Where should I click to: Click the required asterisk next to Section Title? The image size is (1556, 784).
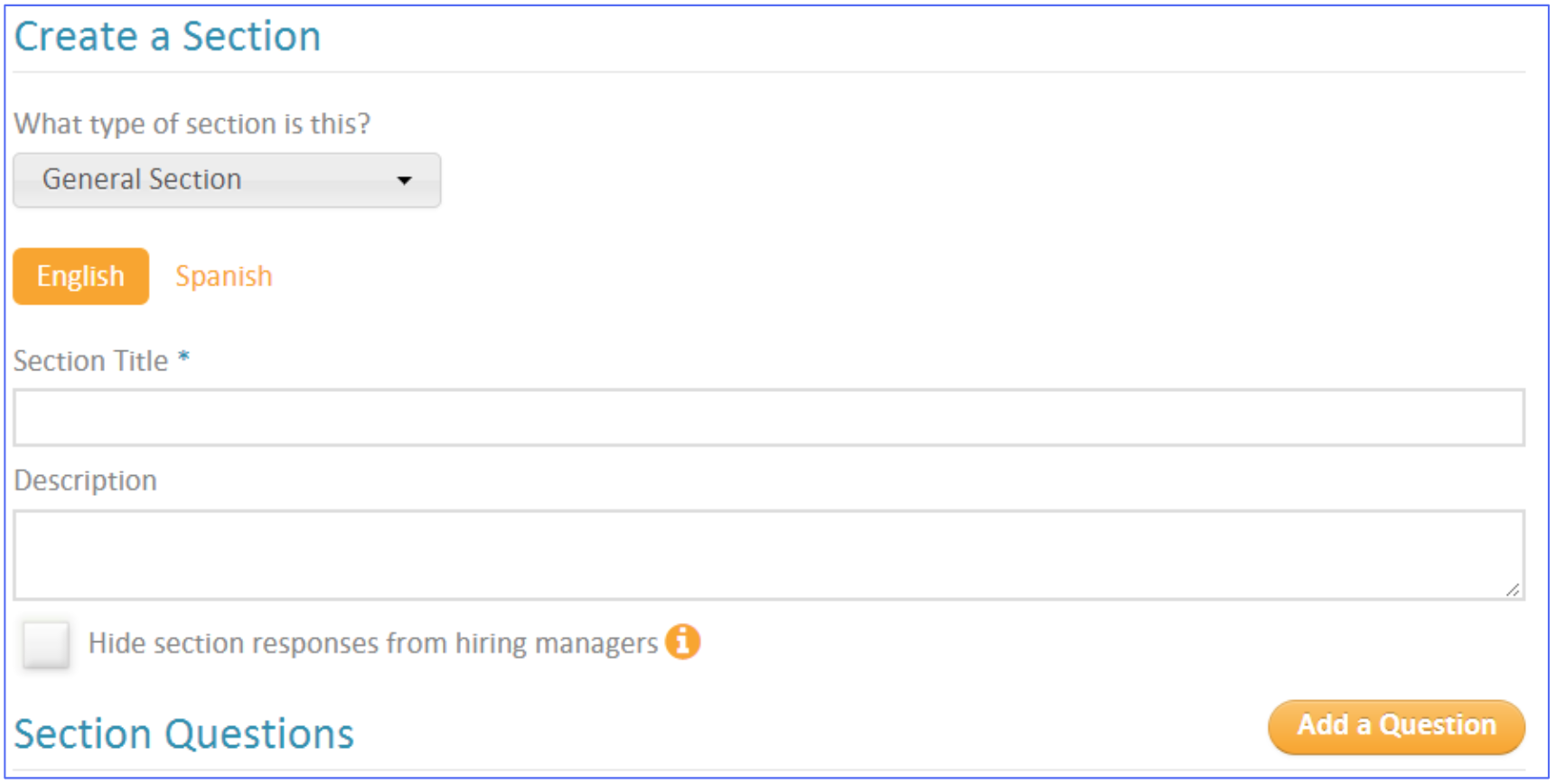tap(183, 359)
